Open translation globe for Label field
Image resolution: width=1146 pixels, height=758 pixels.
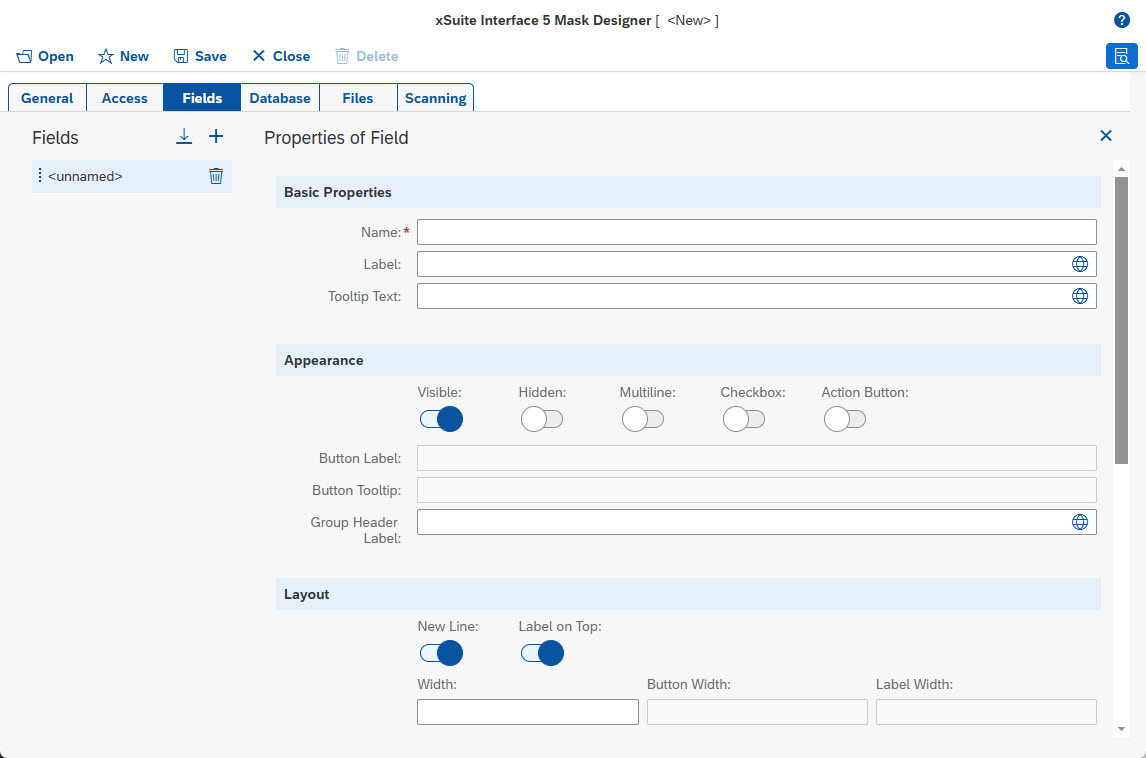pyautogui.click(x=1080, y=264)
